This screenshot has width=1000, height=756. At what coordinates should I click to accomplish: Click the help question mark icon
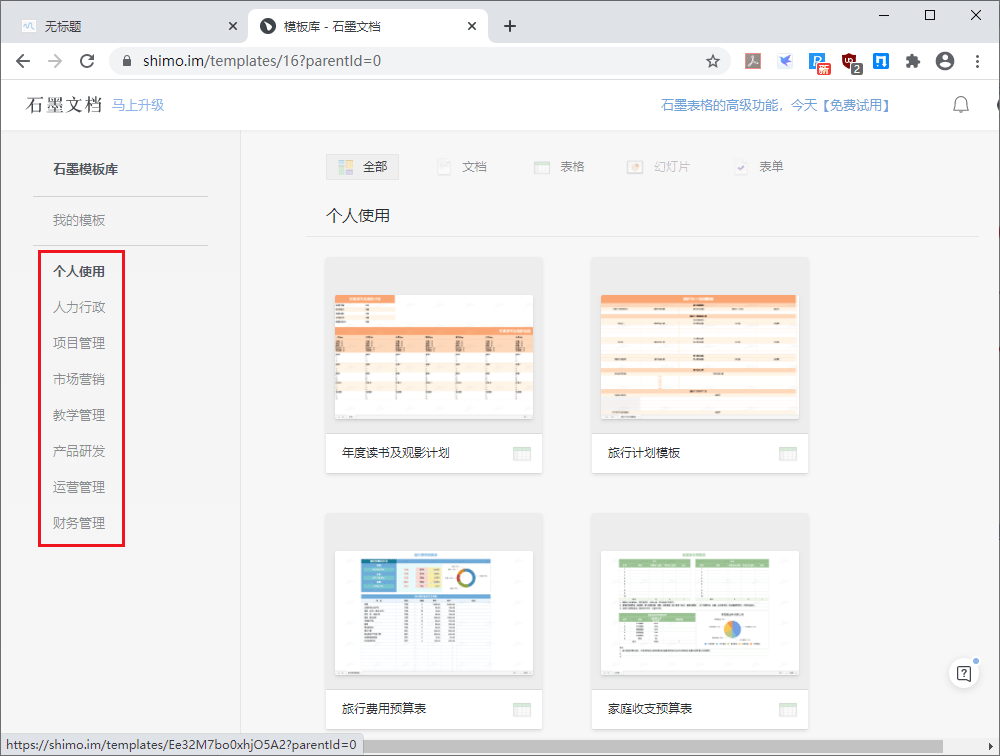point(963,674)
